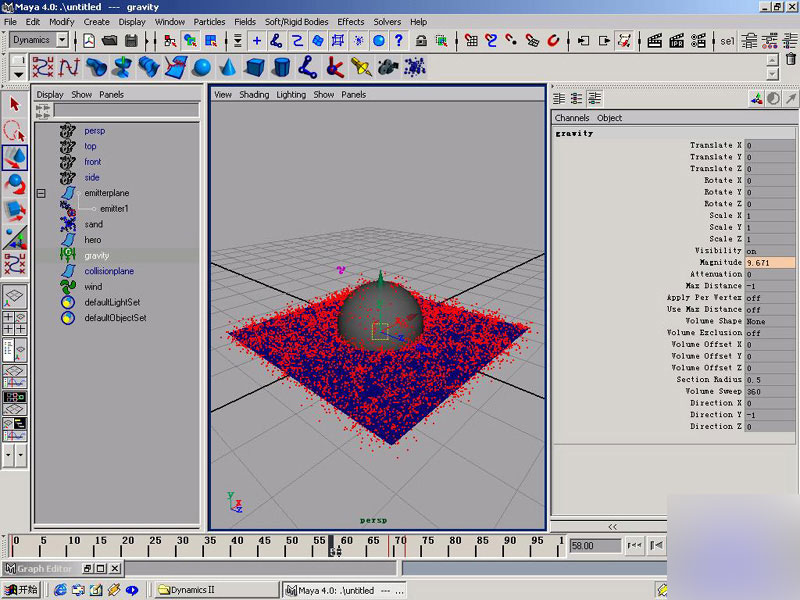
Task: Open the Particles menu
Action: coord(209,21)
